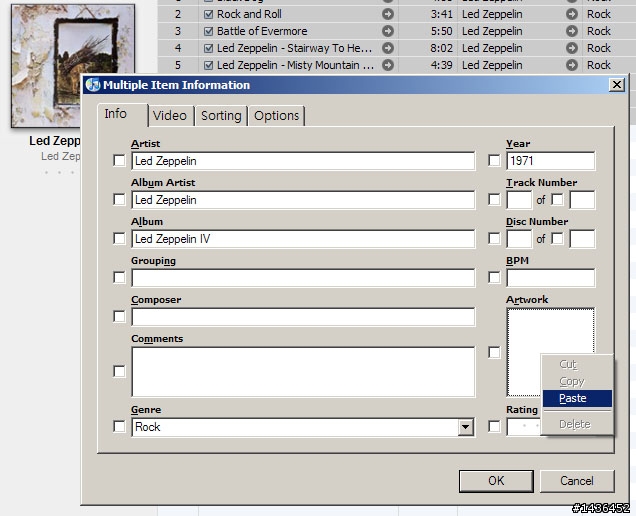Click artist arrow icon in Rock and Roll row

pos(572,14)
